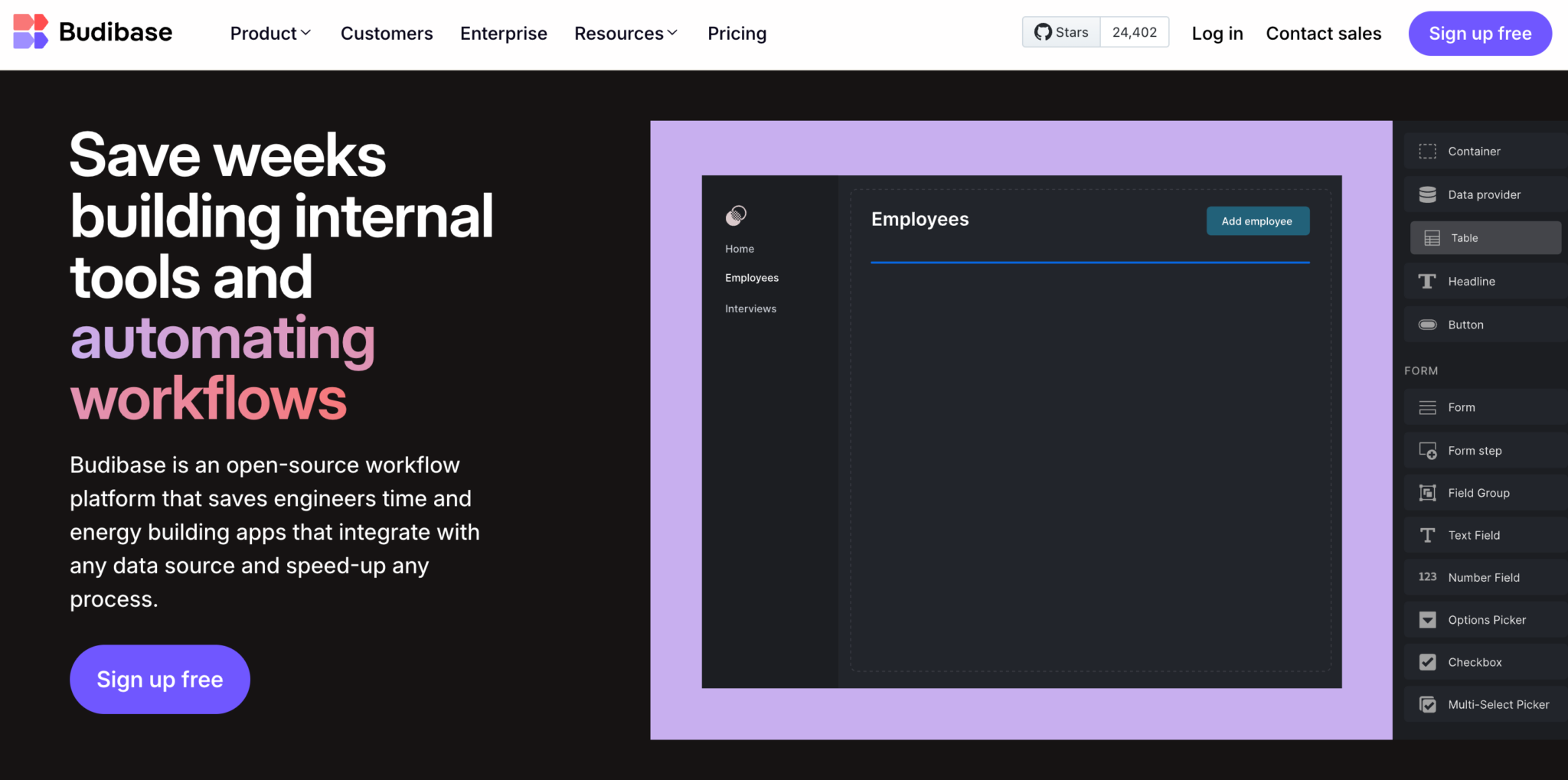
Task: Choose the Table component icon
Action: coord(1429,237)
